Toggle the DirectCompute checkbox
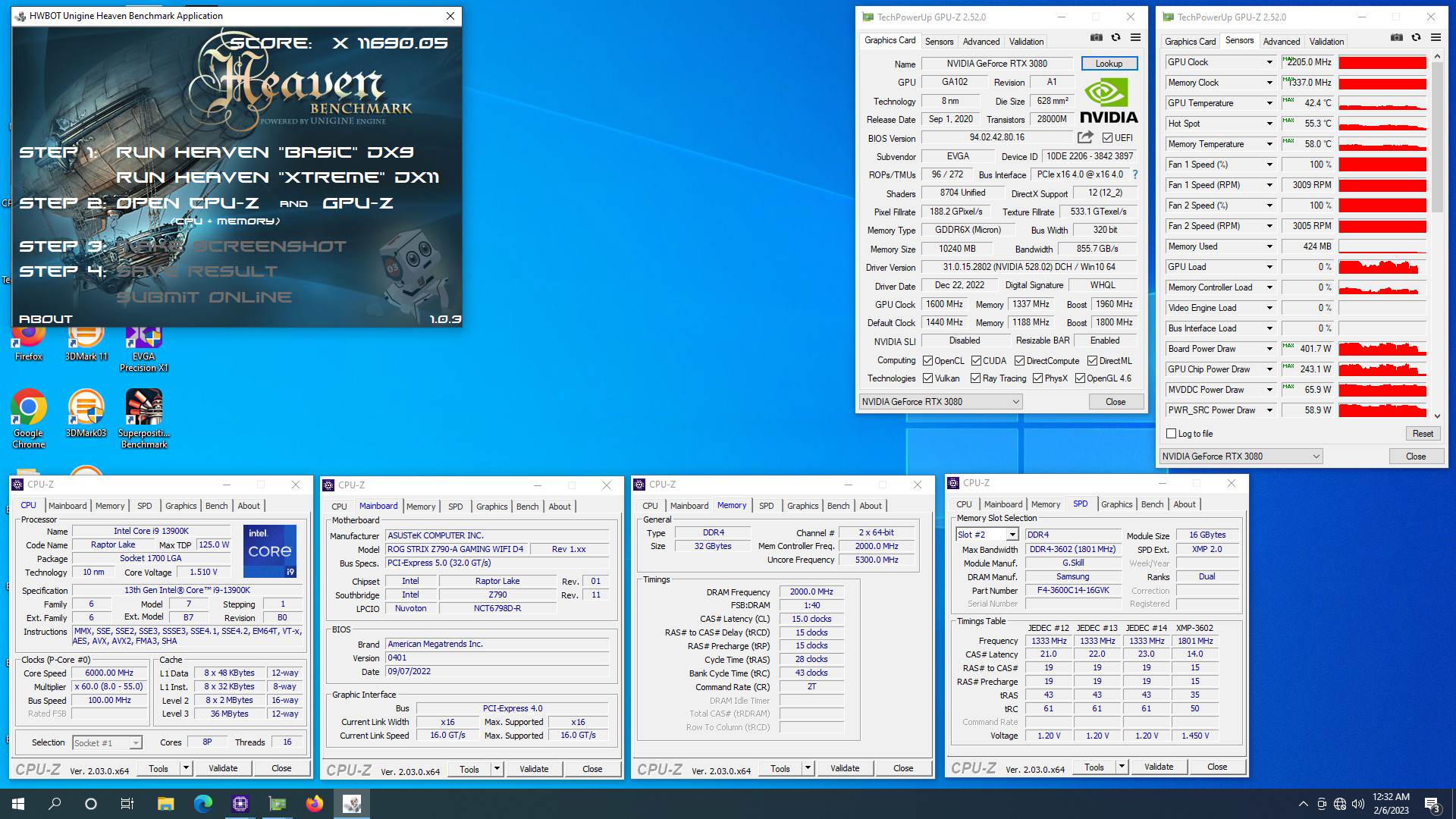Viewport: 1456px width, 819px height. click(1019, 361)
